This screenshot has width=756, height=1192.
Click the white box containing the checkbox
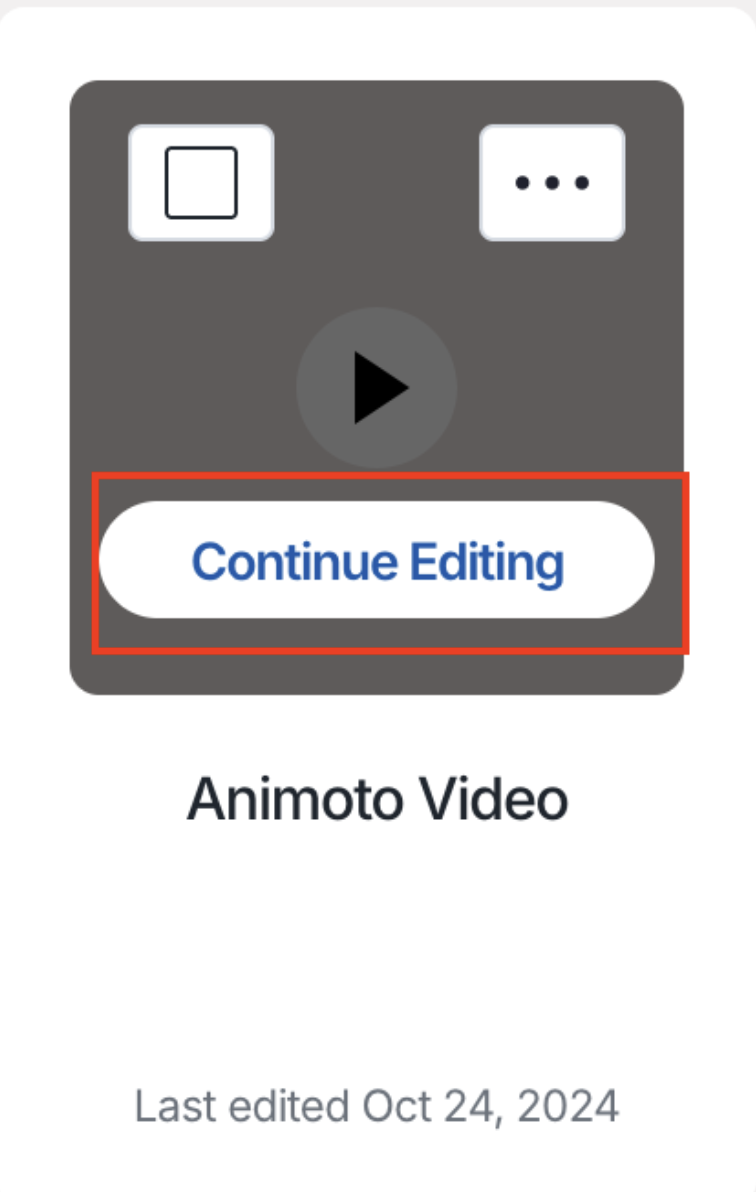201,182
